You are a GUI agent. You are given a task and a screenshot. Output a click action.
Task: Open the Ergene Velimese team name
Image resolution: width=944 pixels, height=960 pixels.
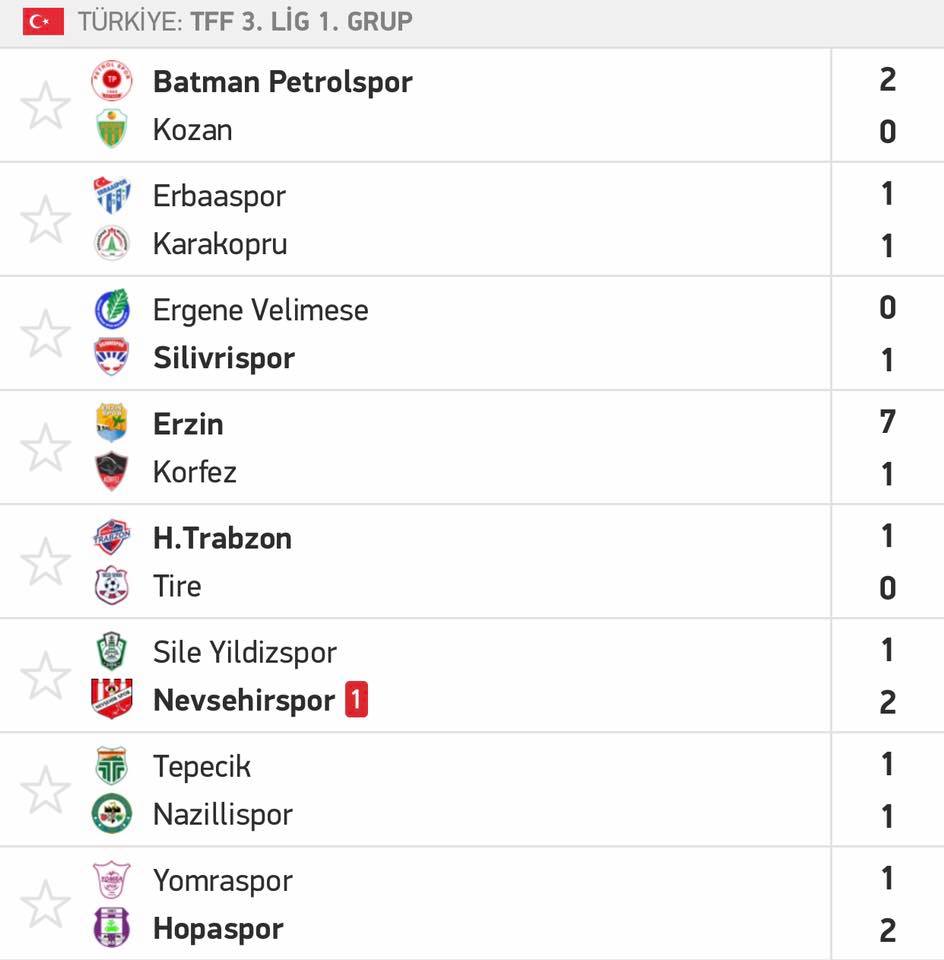pyautogui.click(x=261, y=310)
